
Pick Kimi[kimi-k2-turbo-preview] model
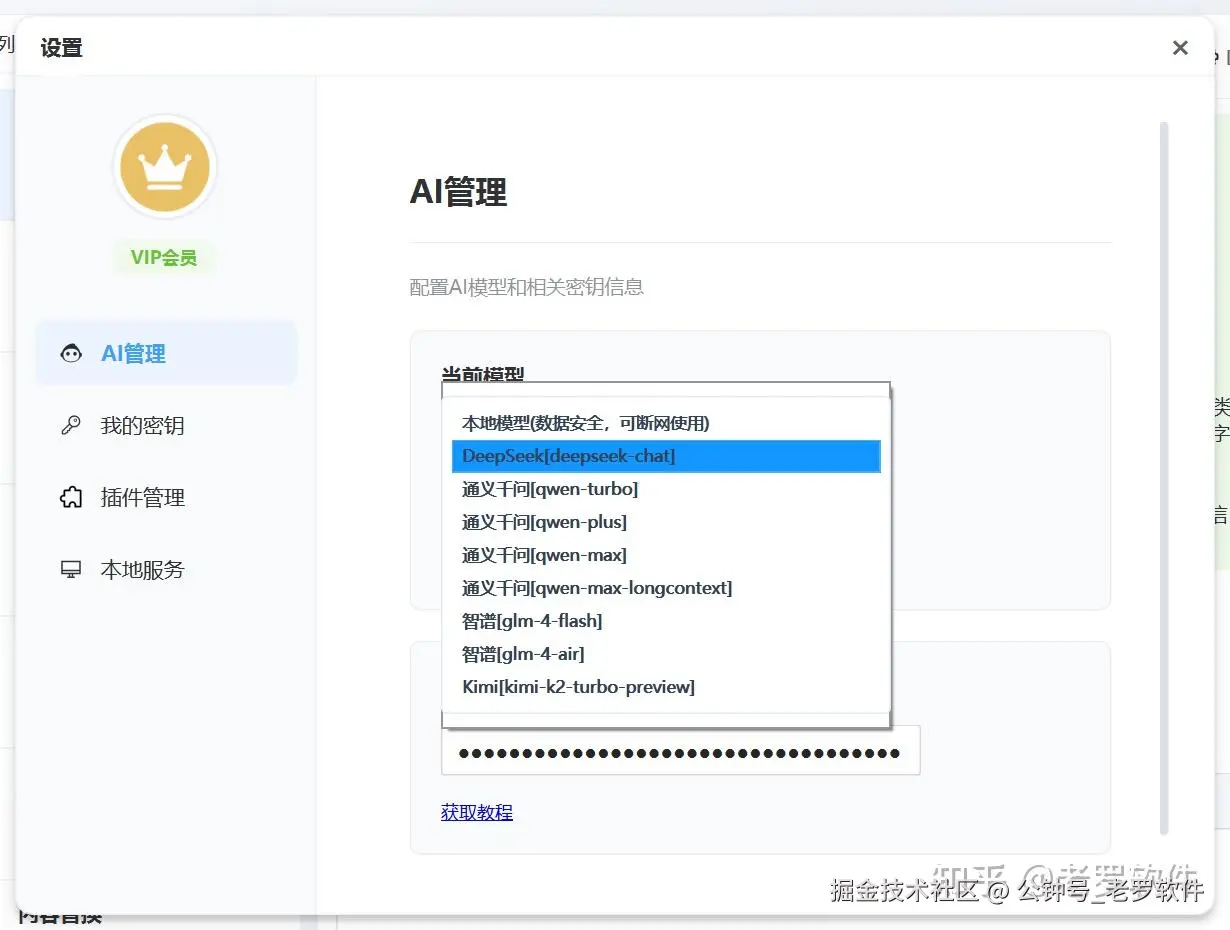pos(666,687)
